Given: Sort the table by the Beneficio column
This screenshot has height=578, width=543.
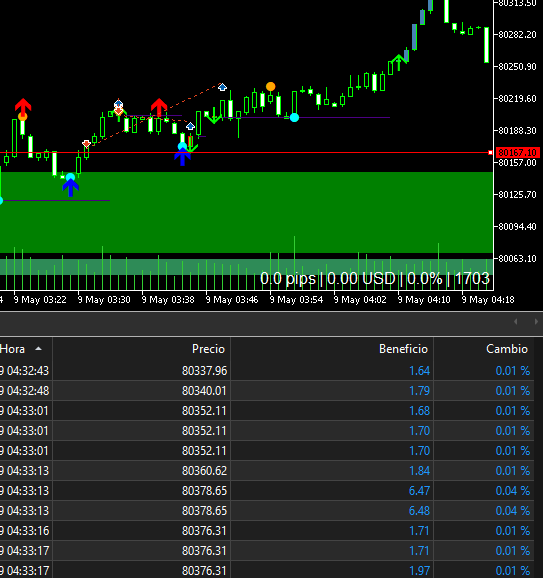Looking at the screenshot, I should click(x=403, y=349).
